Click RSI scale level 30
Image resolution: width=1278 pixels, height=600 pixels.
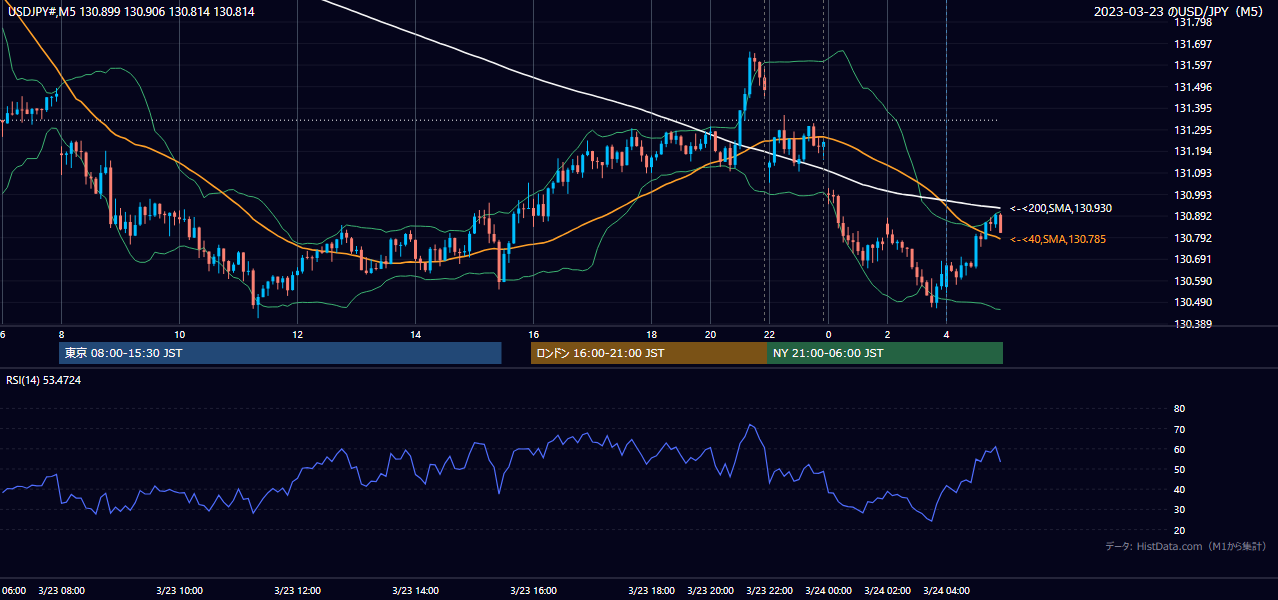1179,509
